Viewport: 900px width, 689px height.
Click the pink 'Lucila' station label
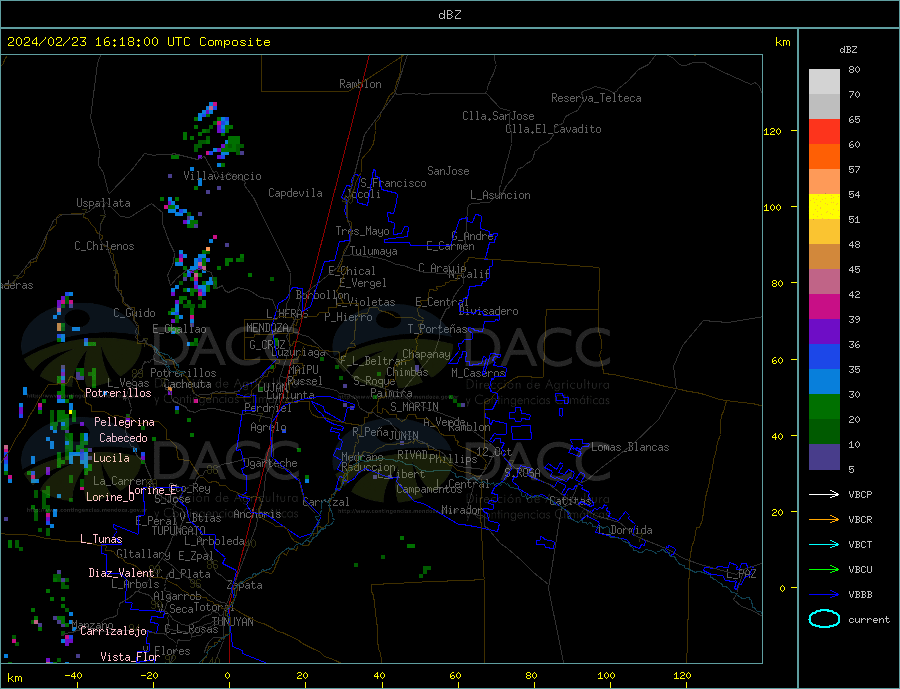click(111, 458)
